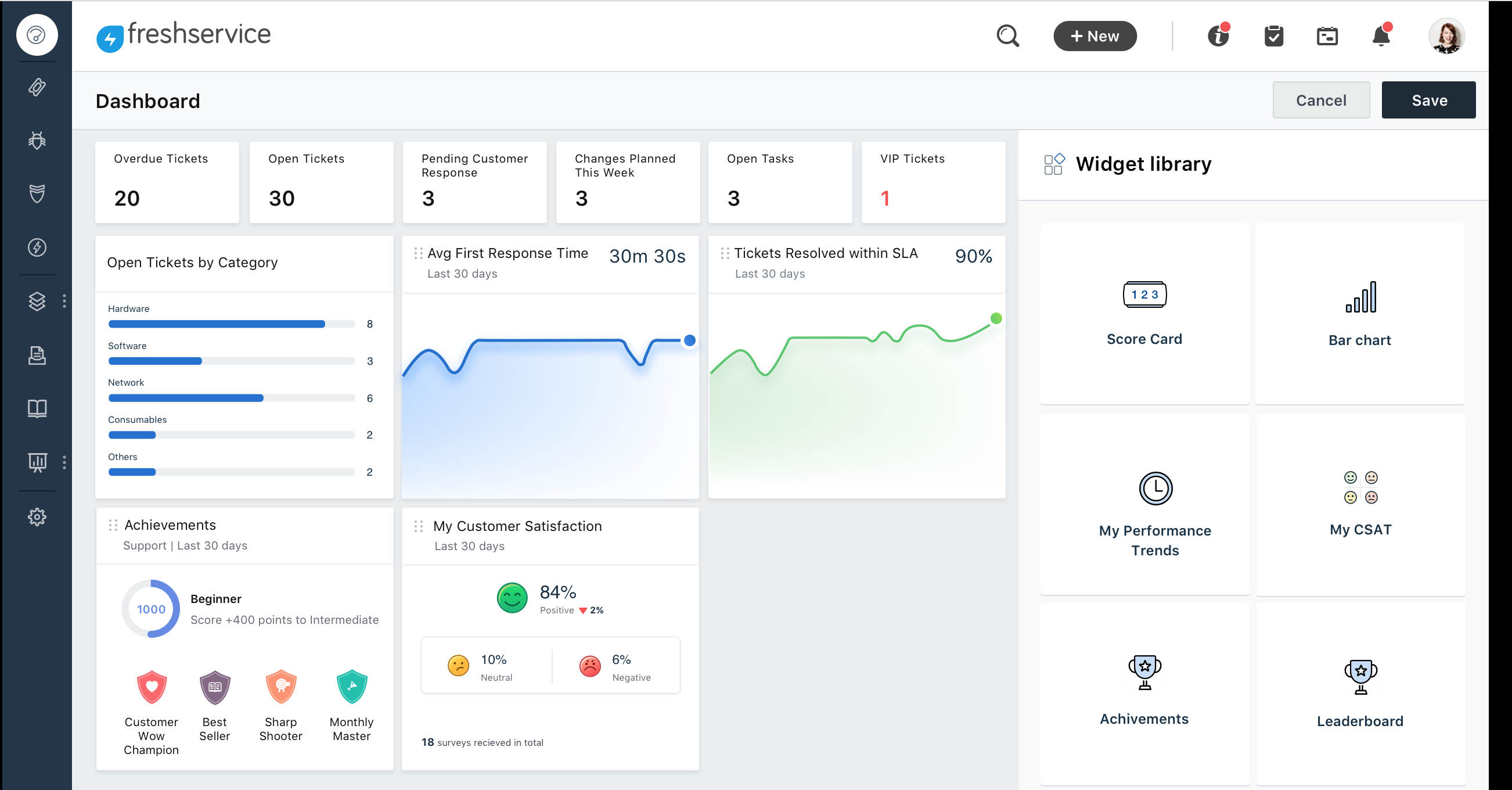
Task: Open Admin settings gear in sidebar
Action: tap(37, 517)
